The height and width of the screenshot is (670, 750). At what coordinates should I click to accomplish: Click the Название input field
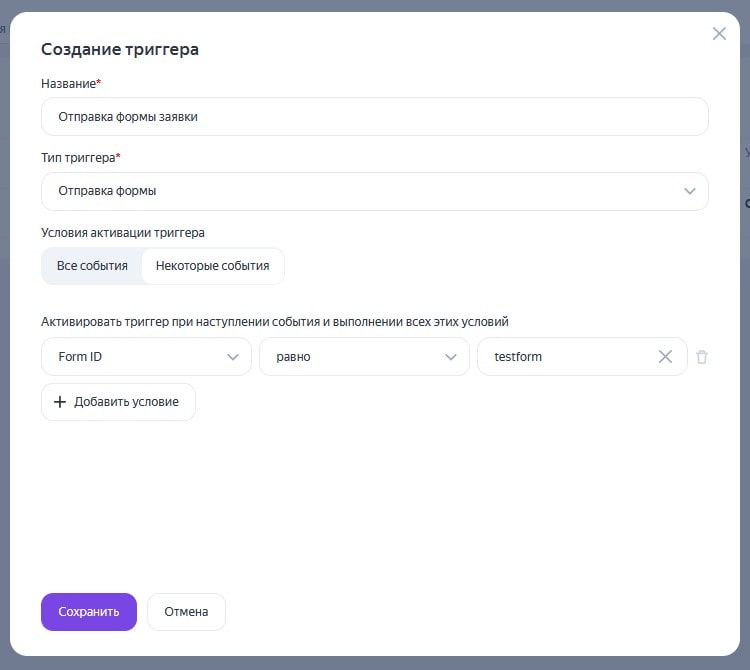tap(375, 117)
